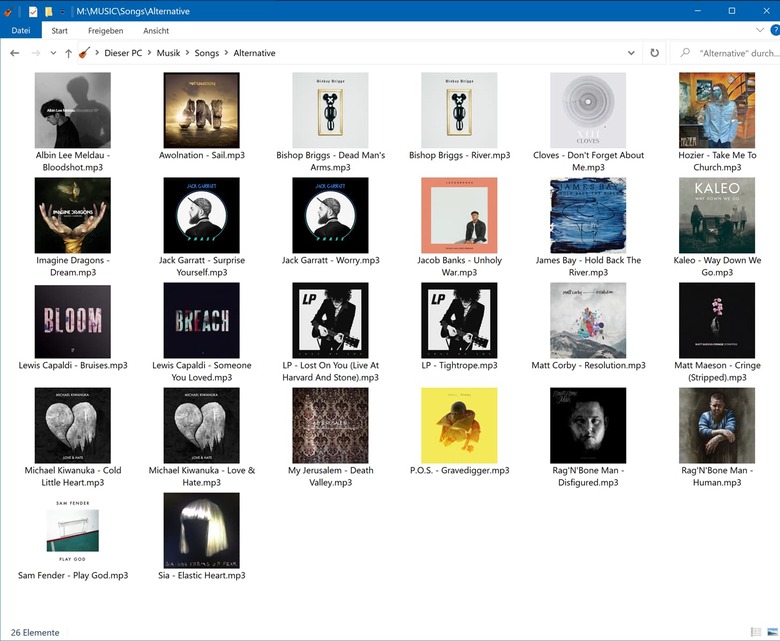Go up one folder level

tap(69, 53)
